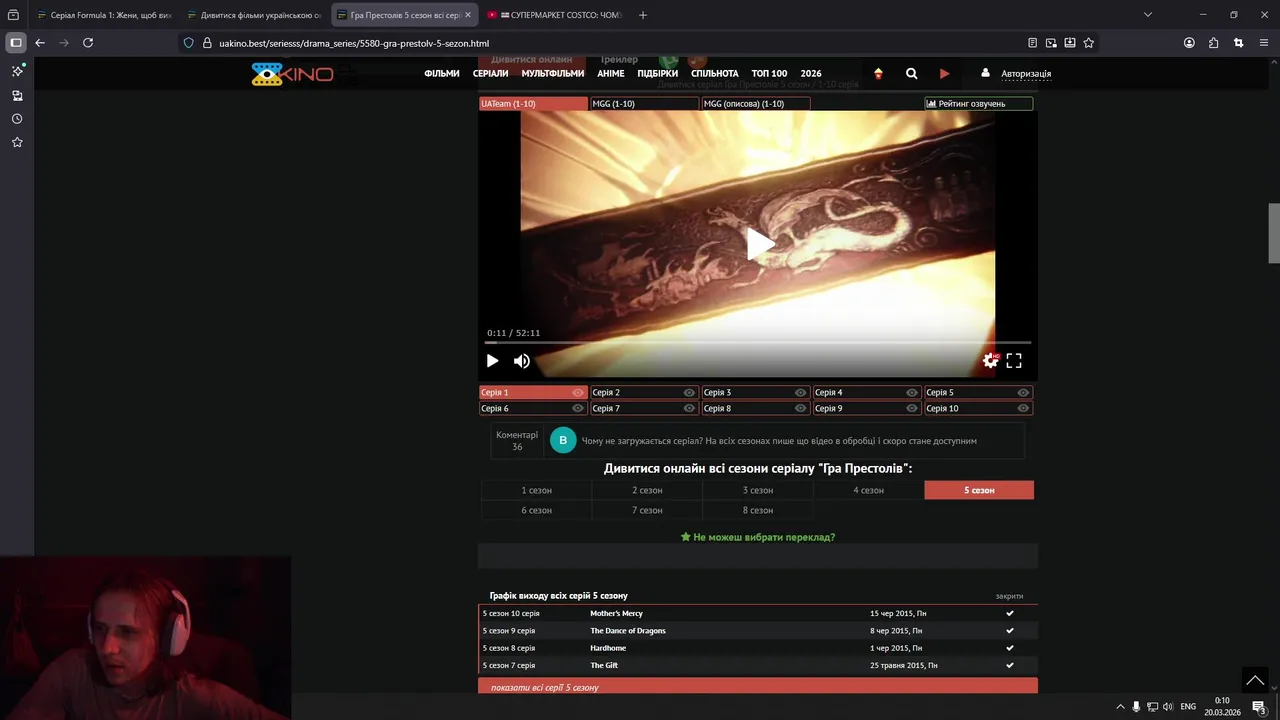Viewport: 1280px width, 720px height.
Task: Select episode Серія 2
Action: click(x=644, y=393)
